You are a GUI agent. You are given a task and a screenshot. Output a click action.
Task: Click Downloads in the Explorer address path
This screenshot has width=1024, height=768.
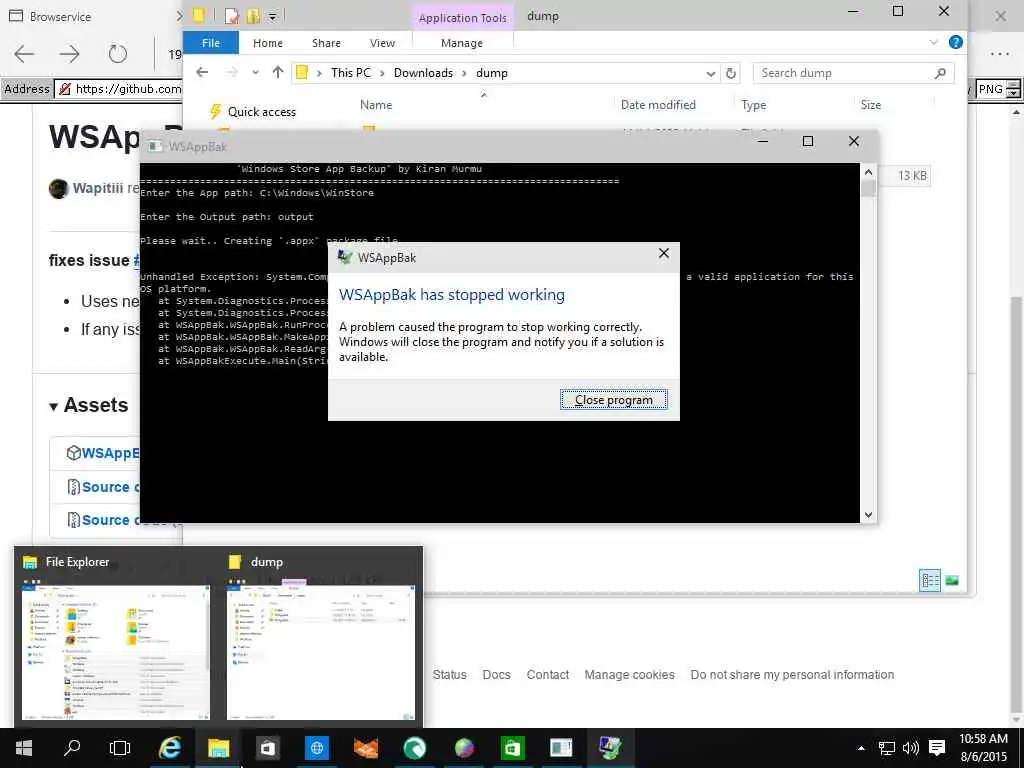pyautogui.click(x=423, y=72)
